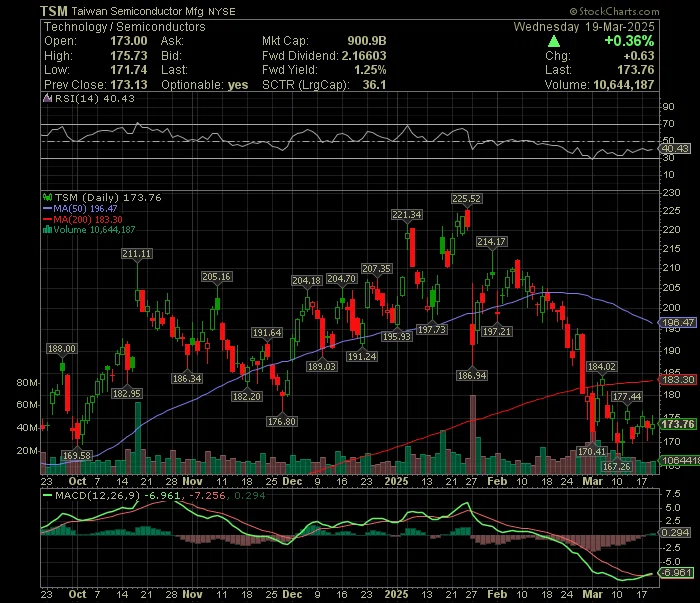Image resolution: width=700 pixels, height=603 pixels.
Task: Click the TSM ticker symbol title
Action: pyautogui.click(x=54, y=11)
